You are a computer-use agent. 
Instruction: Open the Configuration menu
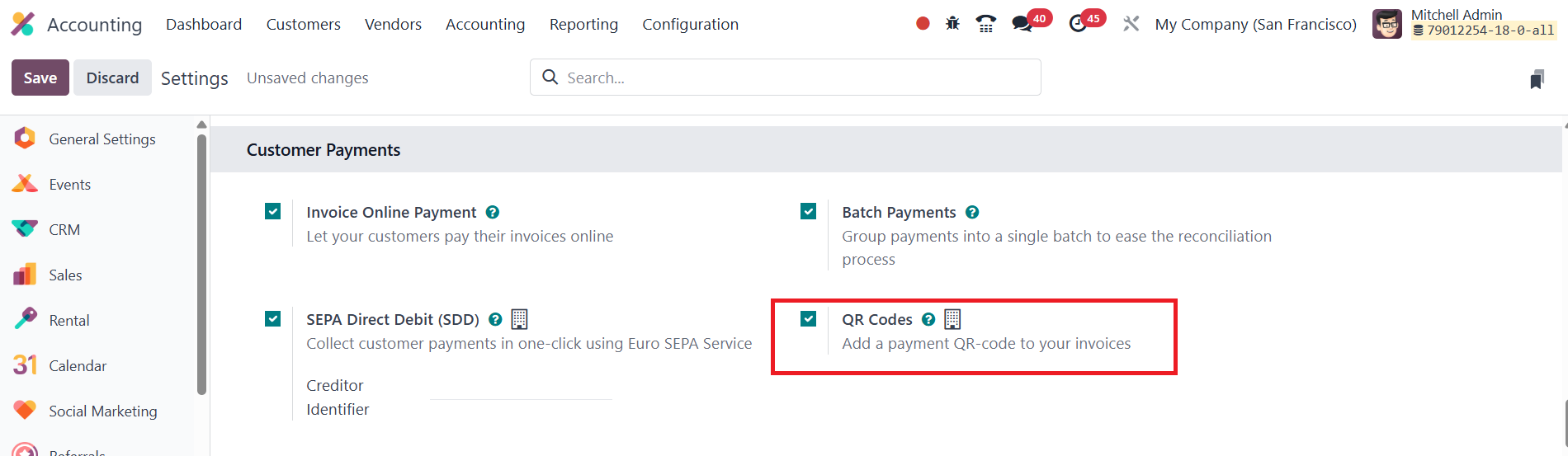(690, 25)
